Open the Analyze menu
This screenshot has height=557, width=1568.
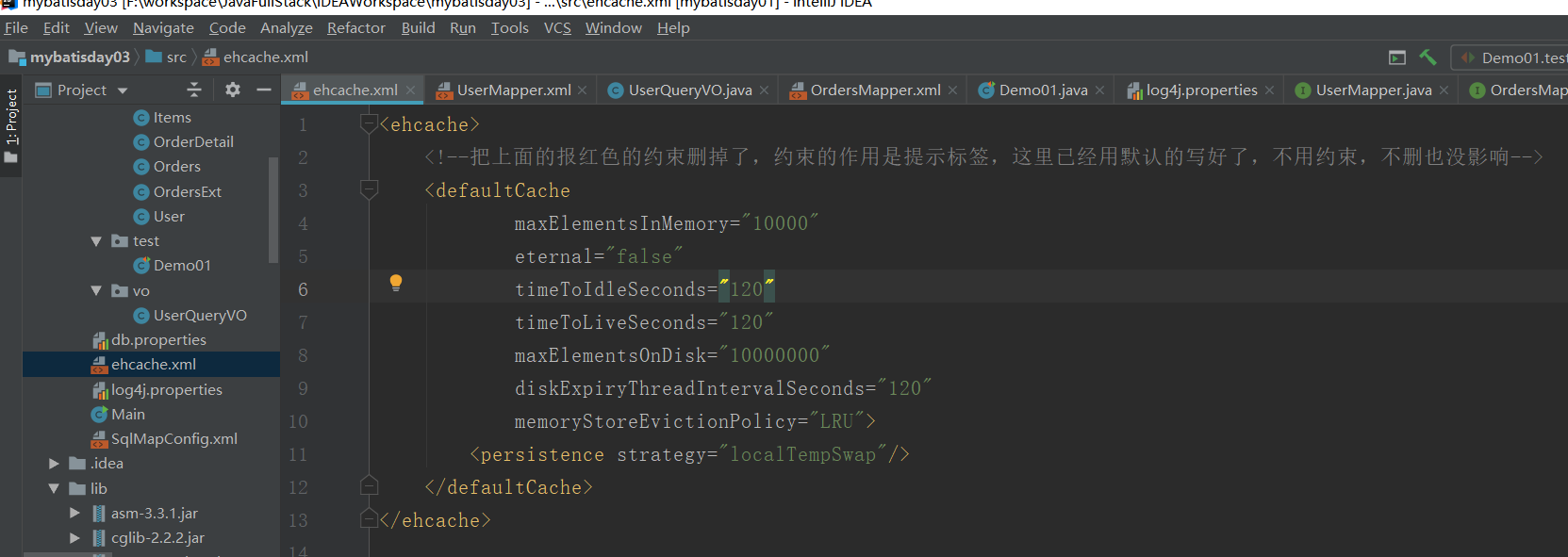pyautogui.click(x=287, y=28)
